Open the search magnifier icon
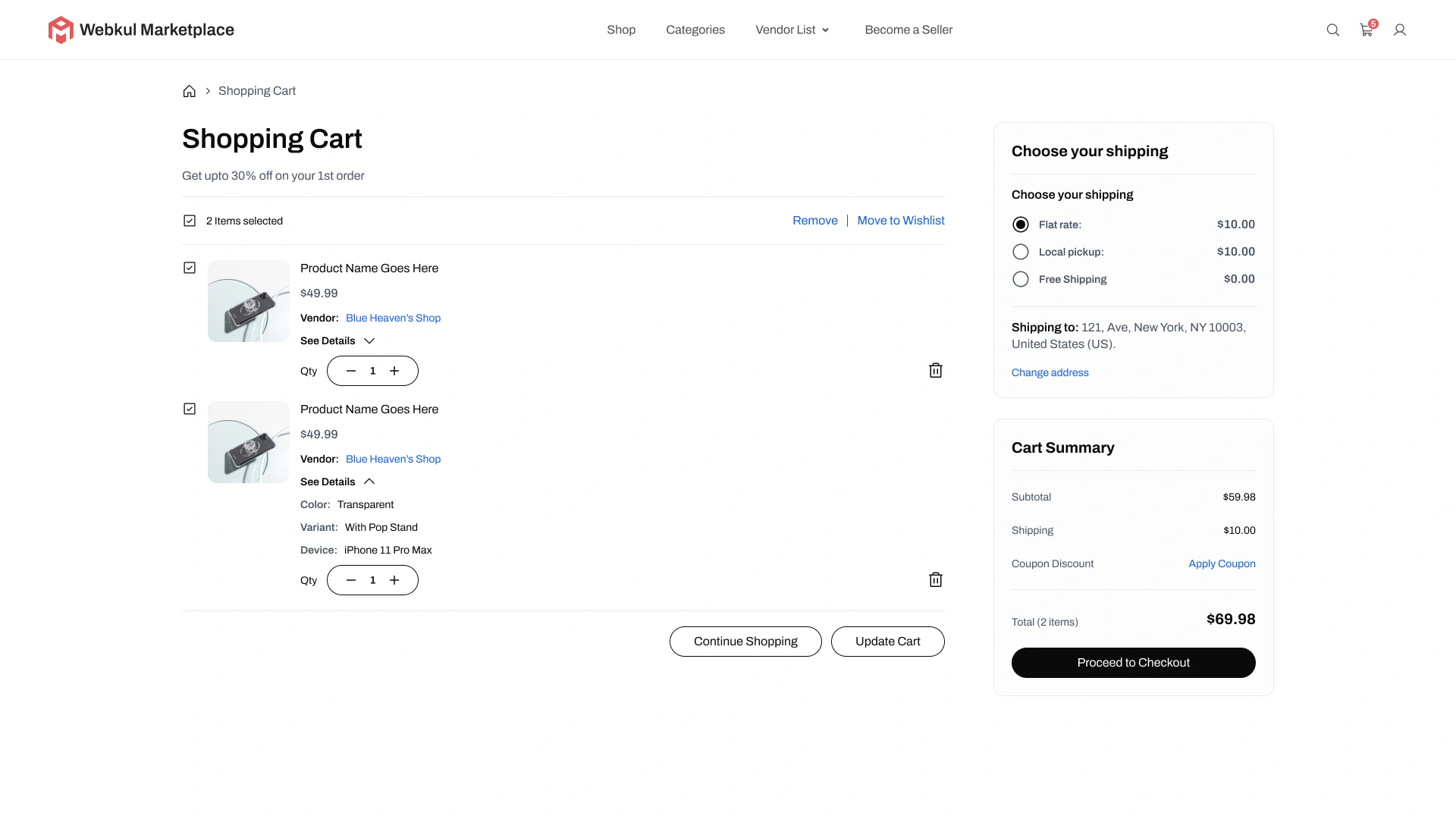 [1332, 30]
